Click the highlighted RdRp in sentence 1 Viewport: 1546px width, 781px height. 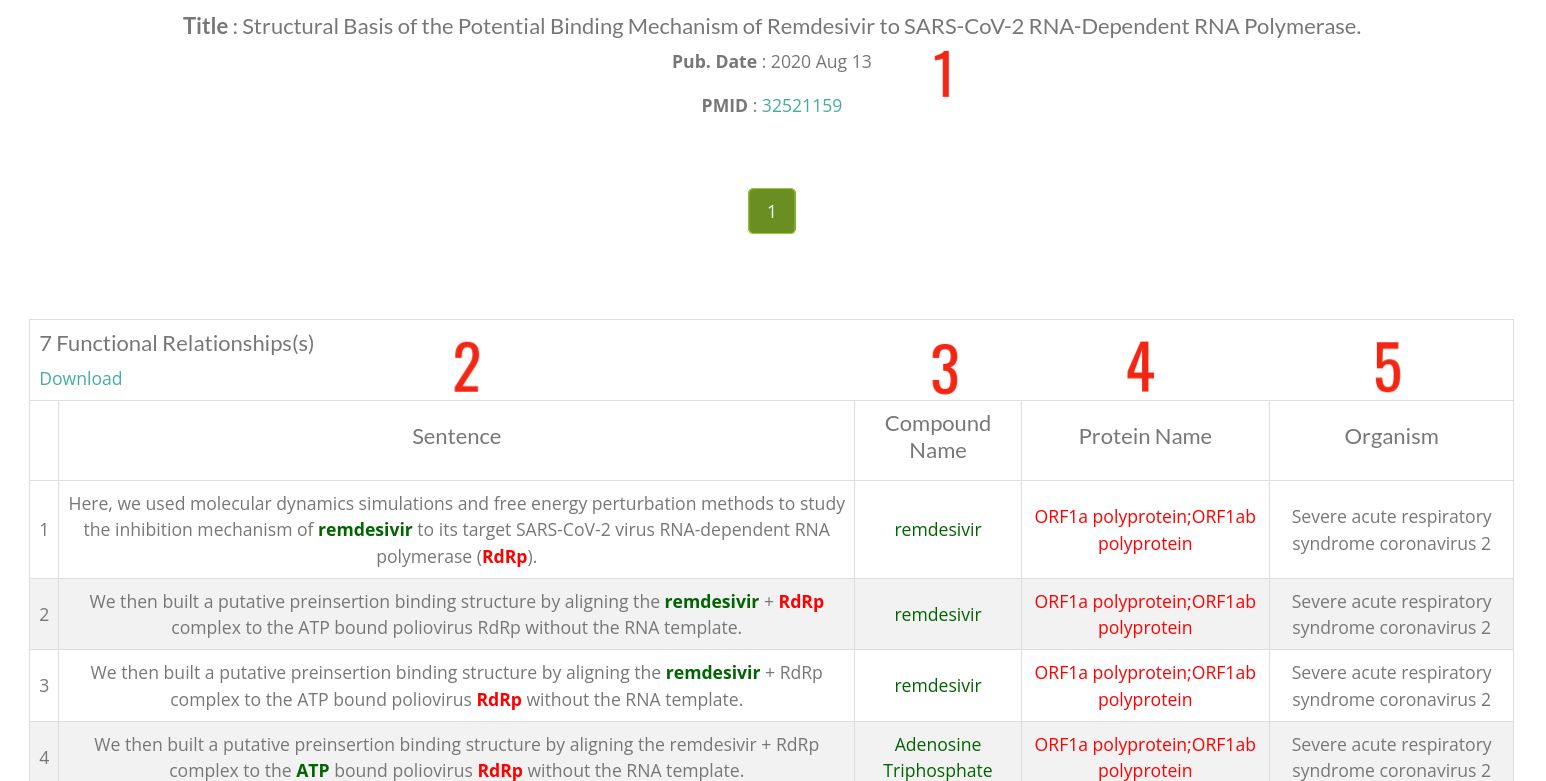click(505, 557)
